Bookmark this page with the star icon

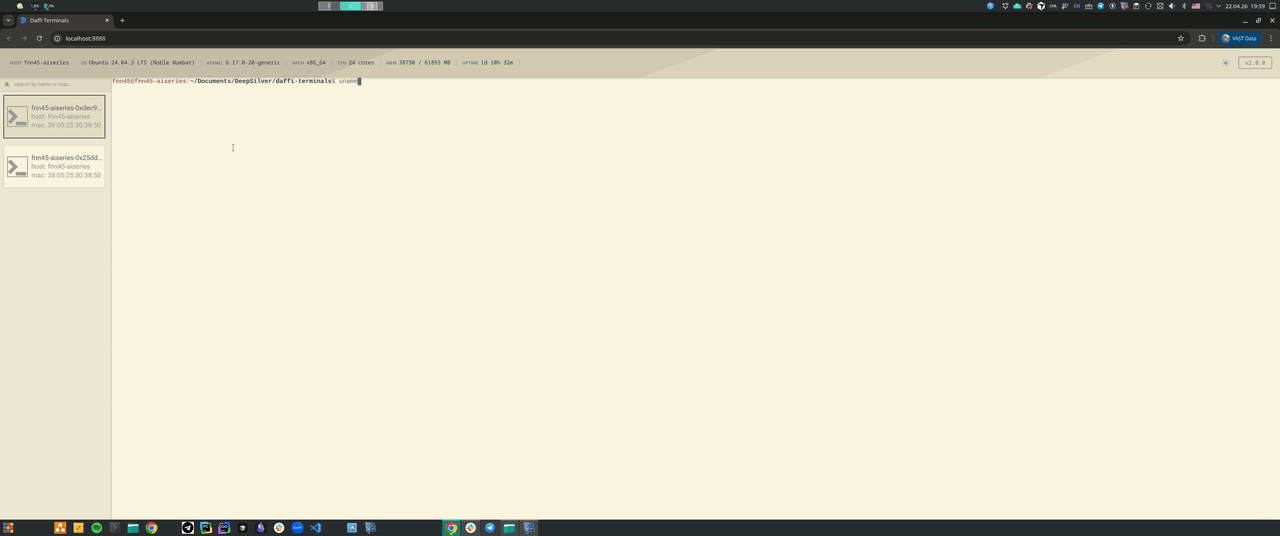1181,38
